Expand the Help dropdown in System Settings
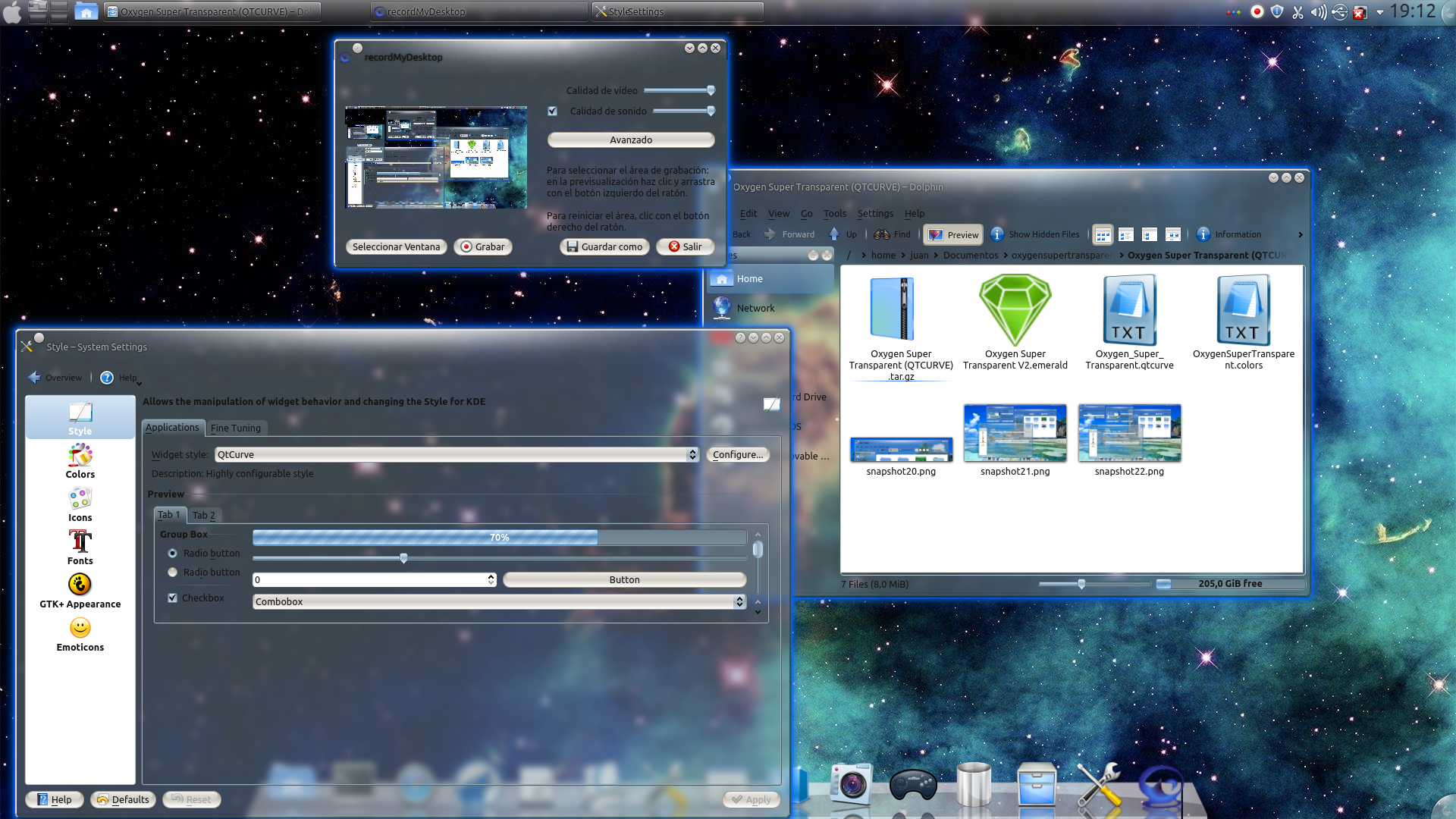 (x=121, y=378)
